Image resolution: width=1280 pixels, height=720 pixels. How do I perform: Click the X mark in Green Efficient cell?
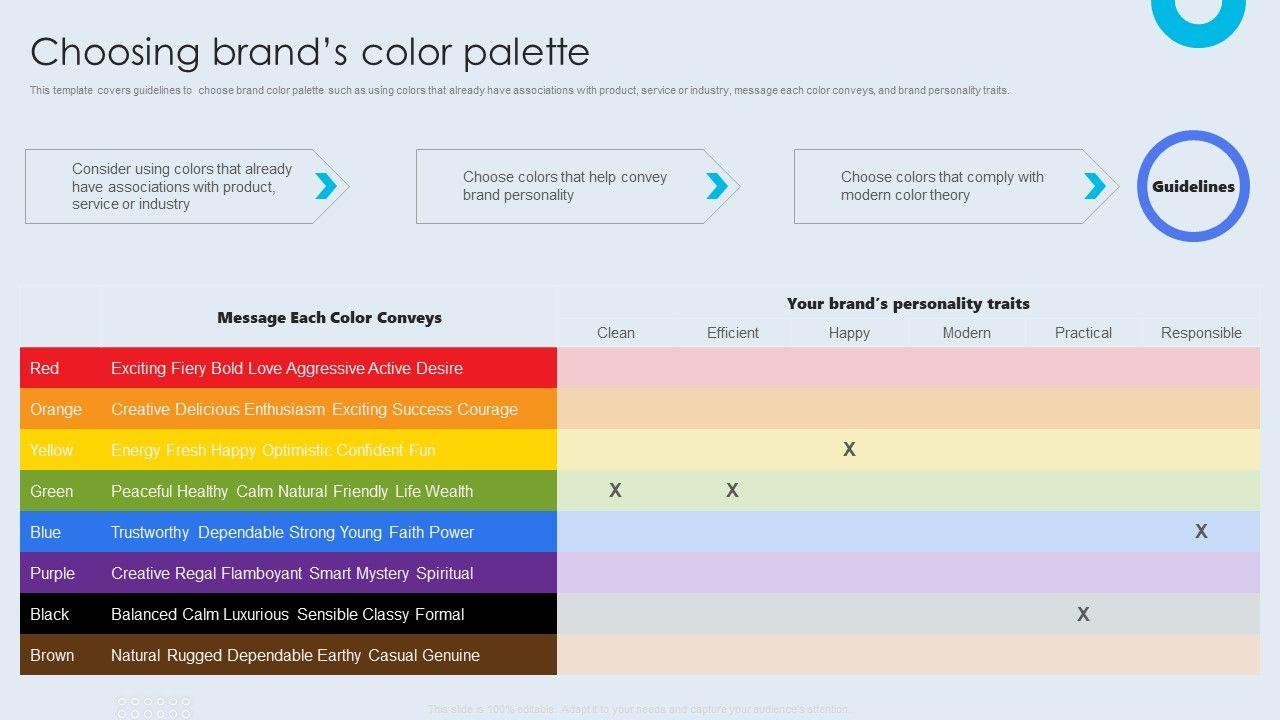732,491
